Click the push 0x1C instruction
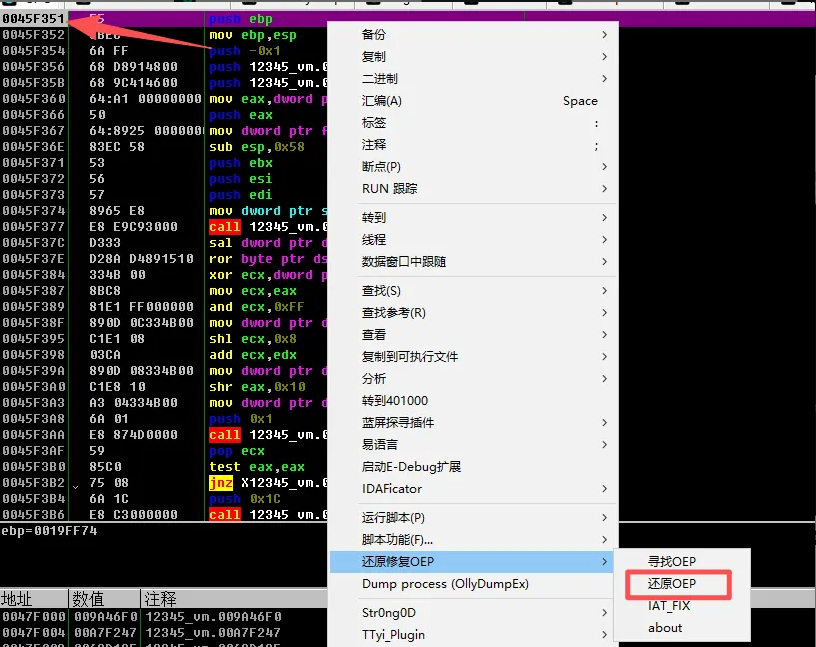 point(245,499)
